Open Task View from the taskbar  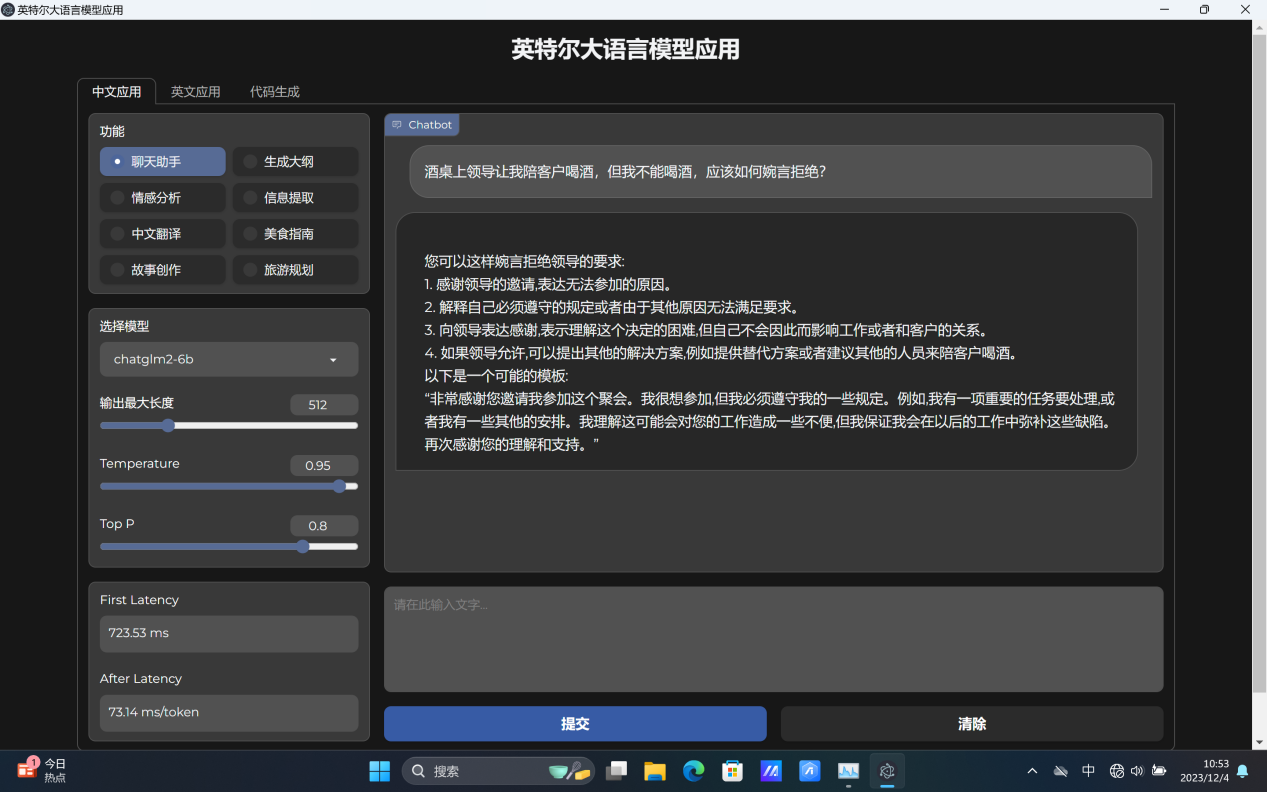coord(617,771)
